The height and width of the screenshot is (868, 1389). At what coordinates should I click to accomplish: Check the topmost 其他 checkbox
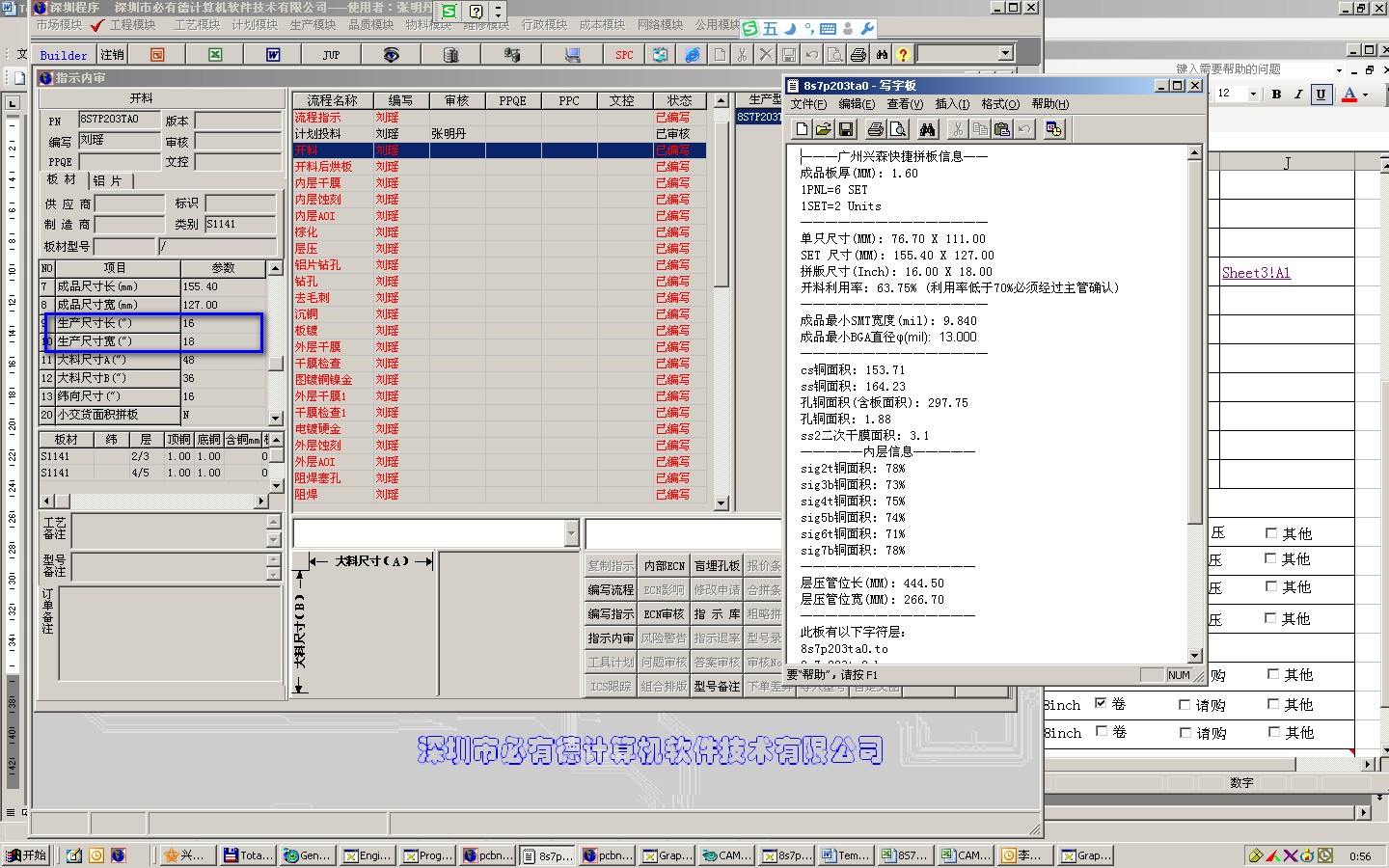pos(1271,532)
